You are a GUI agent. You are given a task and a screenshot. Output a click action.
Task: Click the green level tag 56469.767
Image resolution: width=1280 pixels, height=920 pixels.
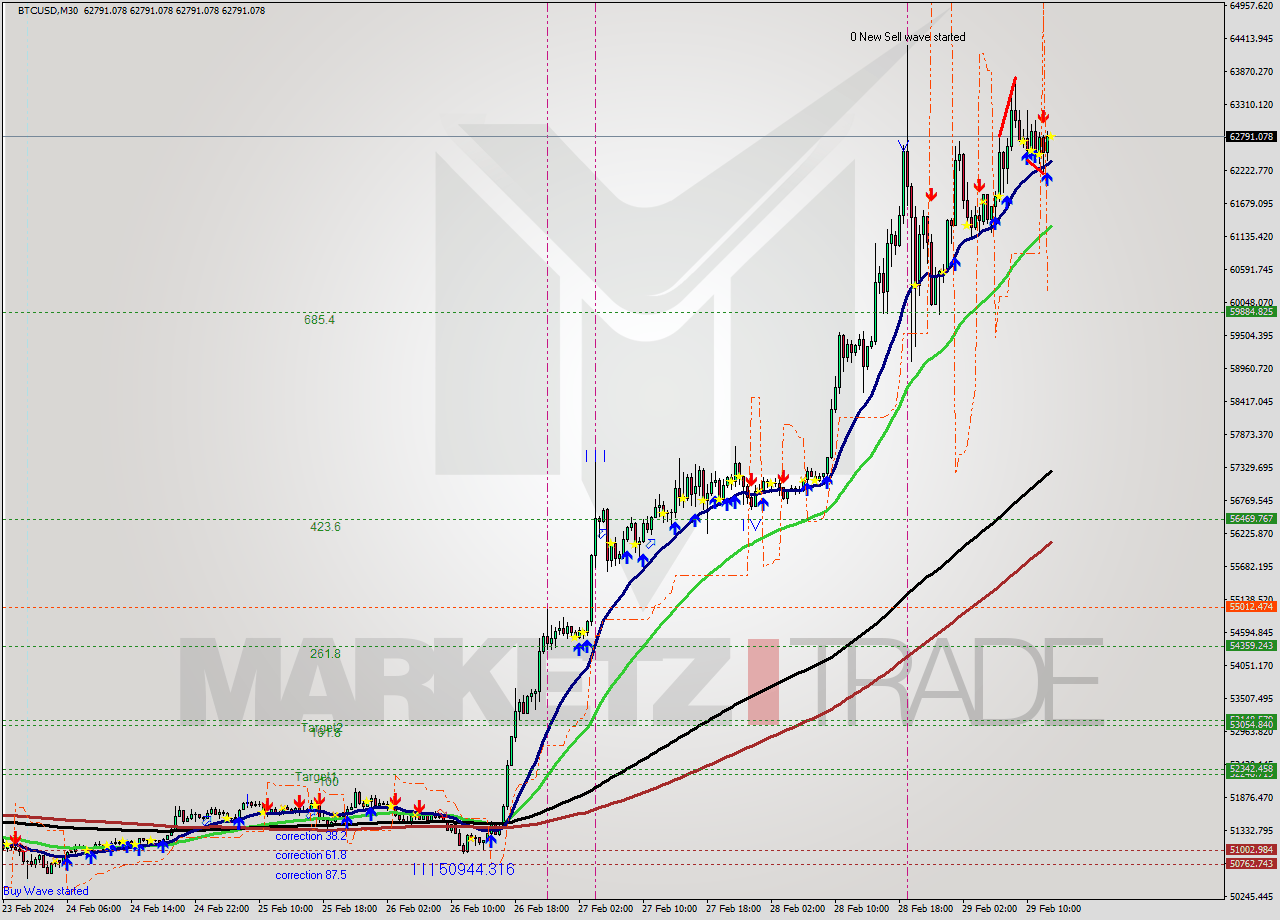(x=1251, y=519)
